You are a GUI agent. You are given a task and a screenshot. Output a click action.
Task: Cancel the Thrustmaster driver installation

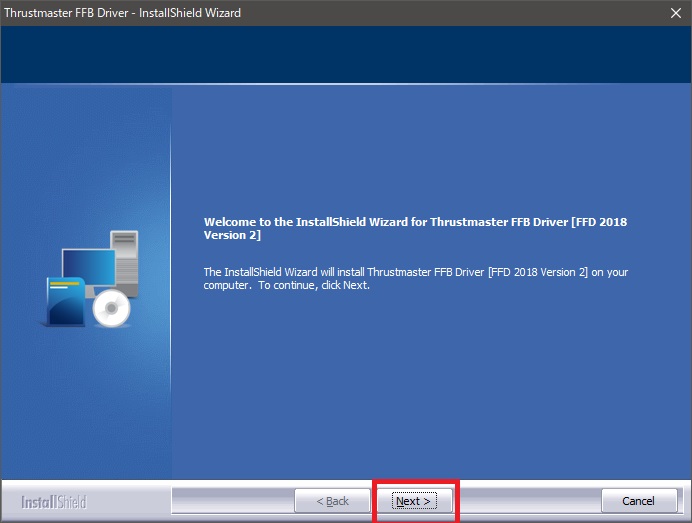[639, 501]
